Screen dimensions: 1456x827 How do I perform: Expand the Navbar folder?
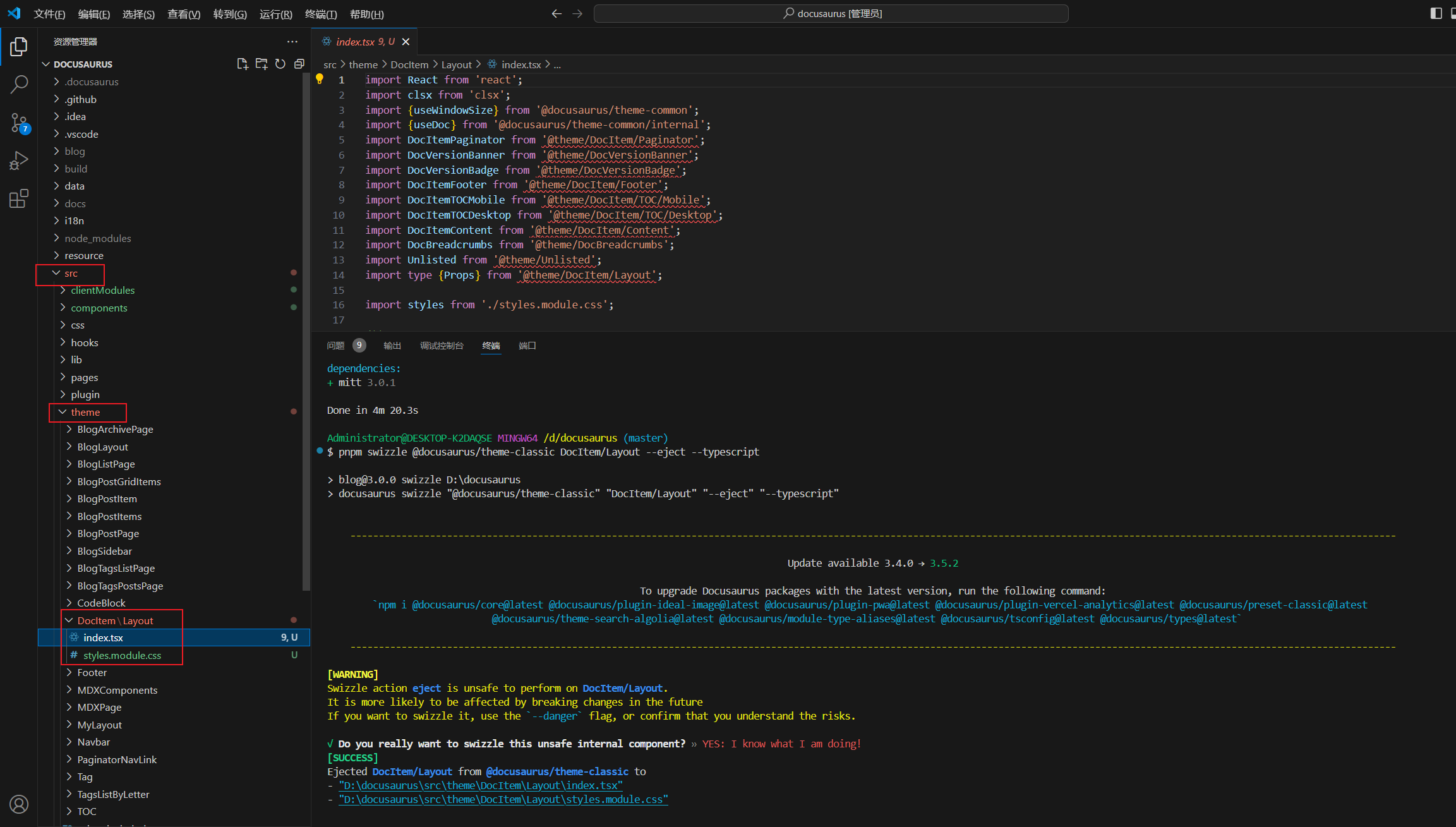pyautogui.click(x=93, y=742)
